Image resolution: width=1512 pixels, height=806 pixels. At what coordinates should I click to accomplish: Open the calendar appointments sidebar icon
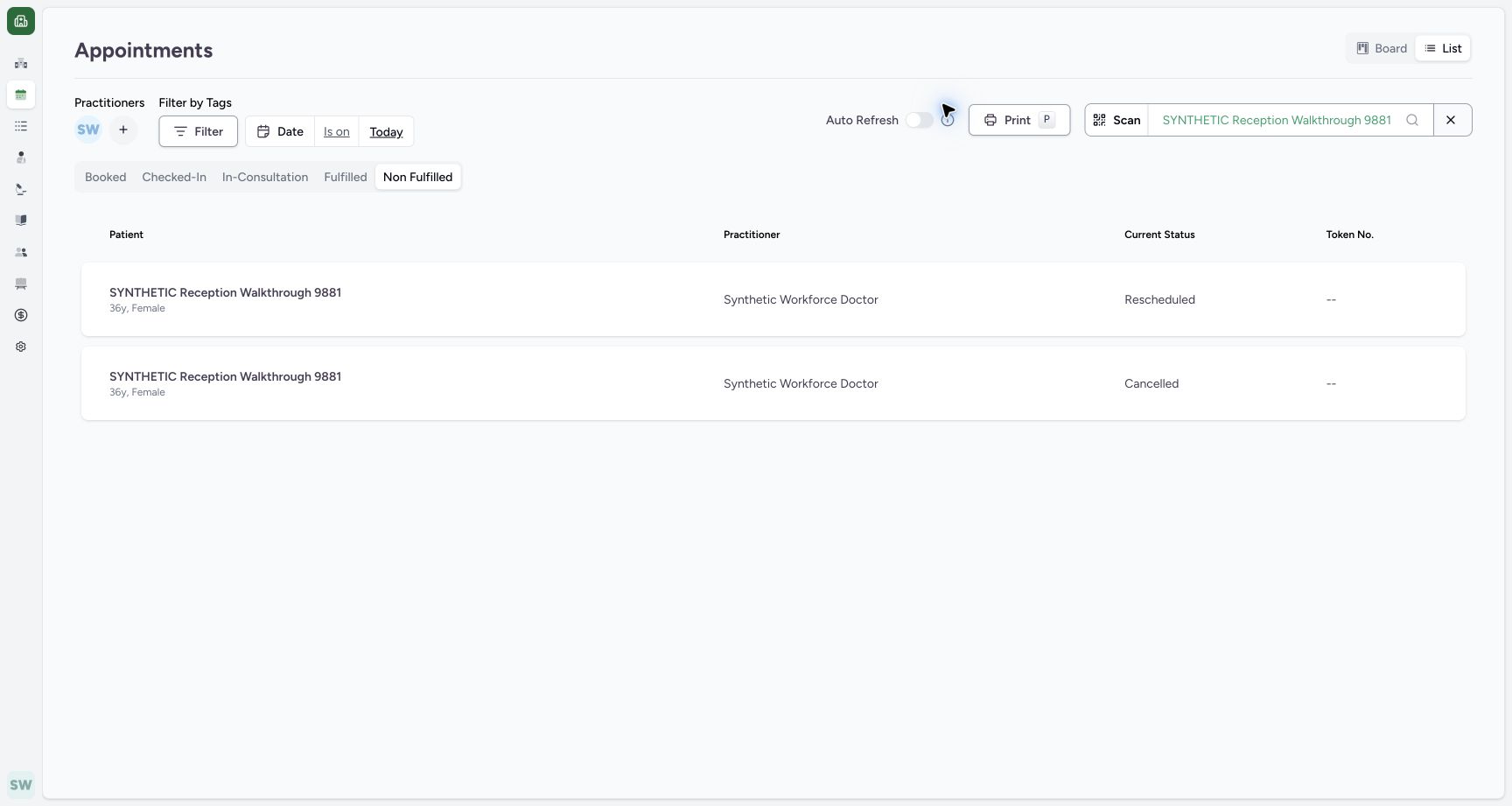[21, 95]
